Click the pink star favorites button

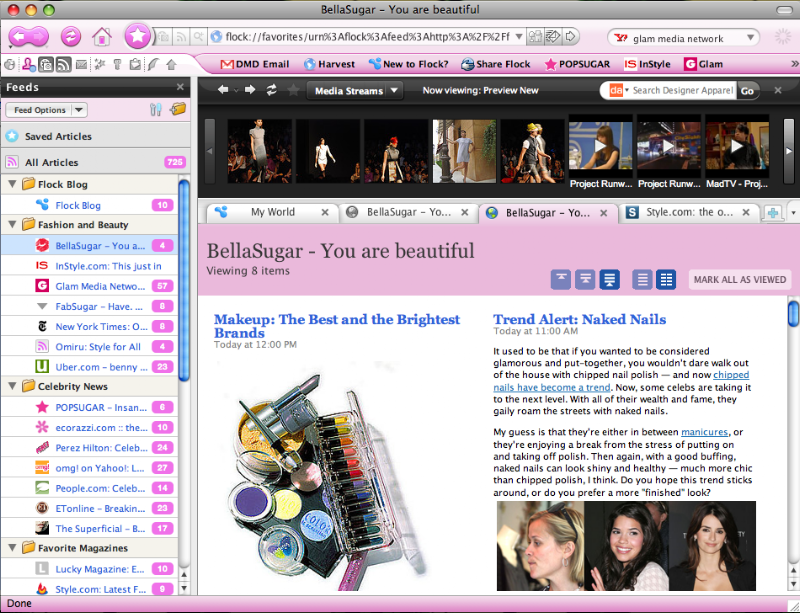[137, 36]
